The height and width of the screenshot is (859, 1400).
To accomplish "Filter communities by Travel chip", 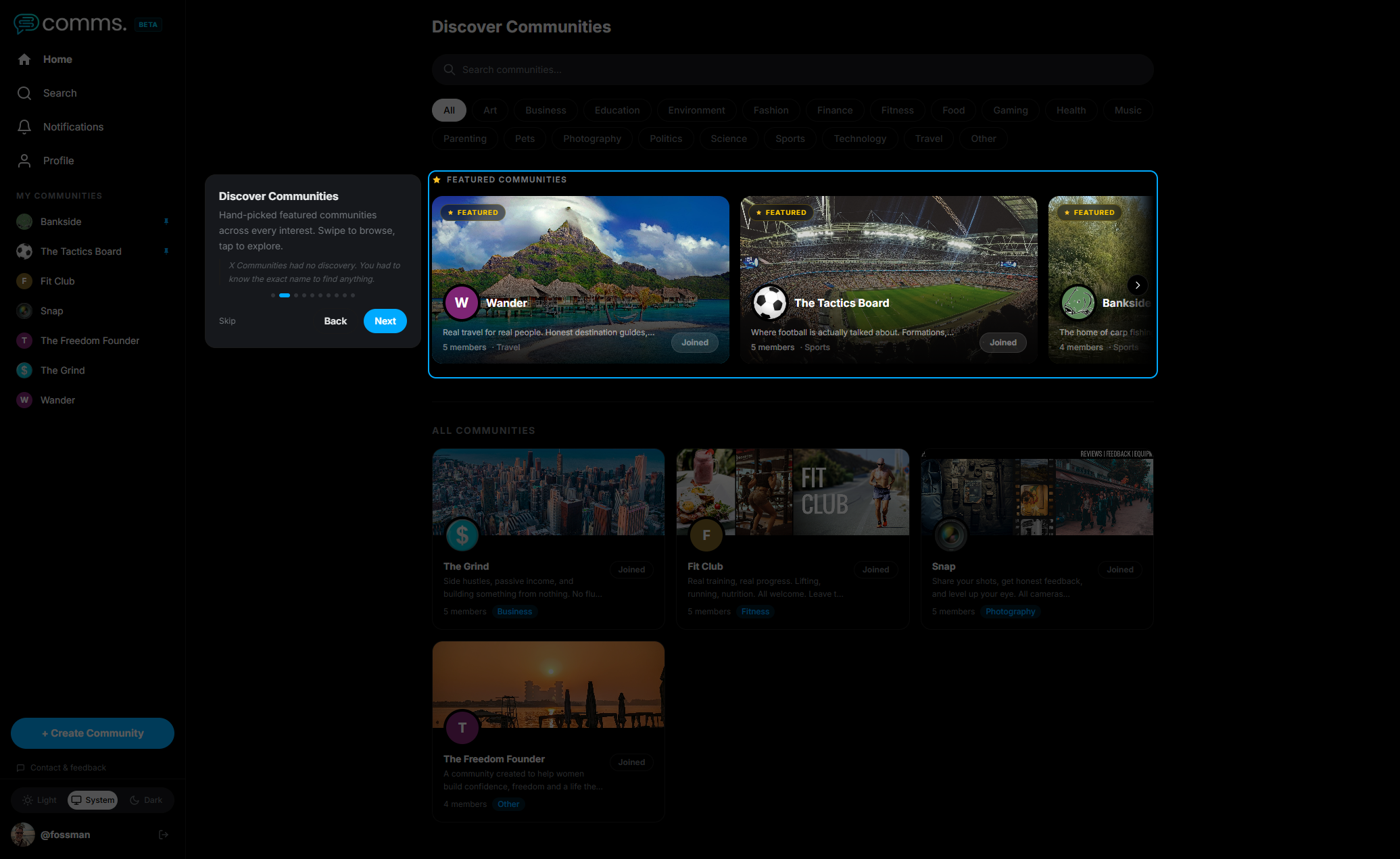I will click(929, 139).
